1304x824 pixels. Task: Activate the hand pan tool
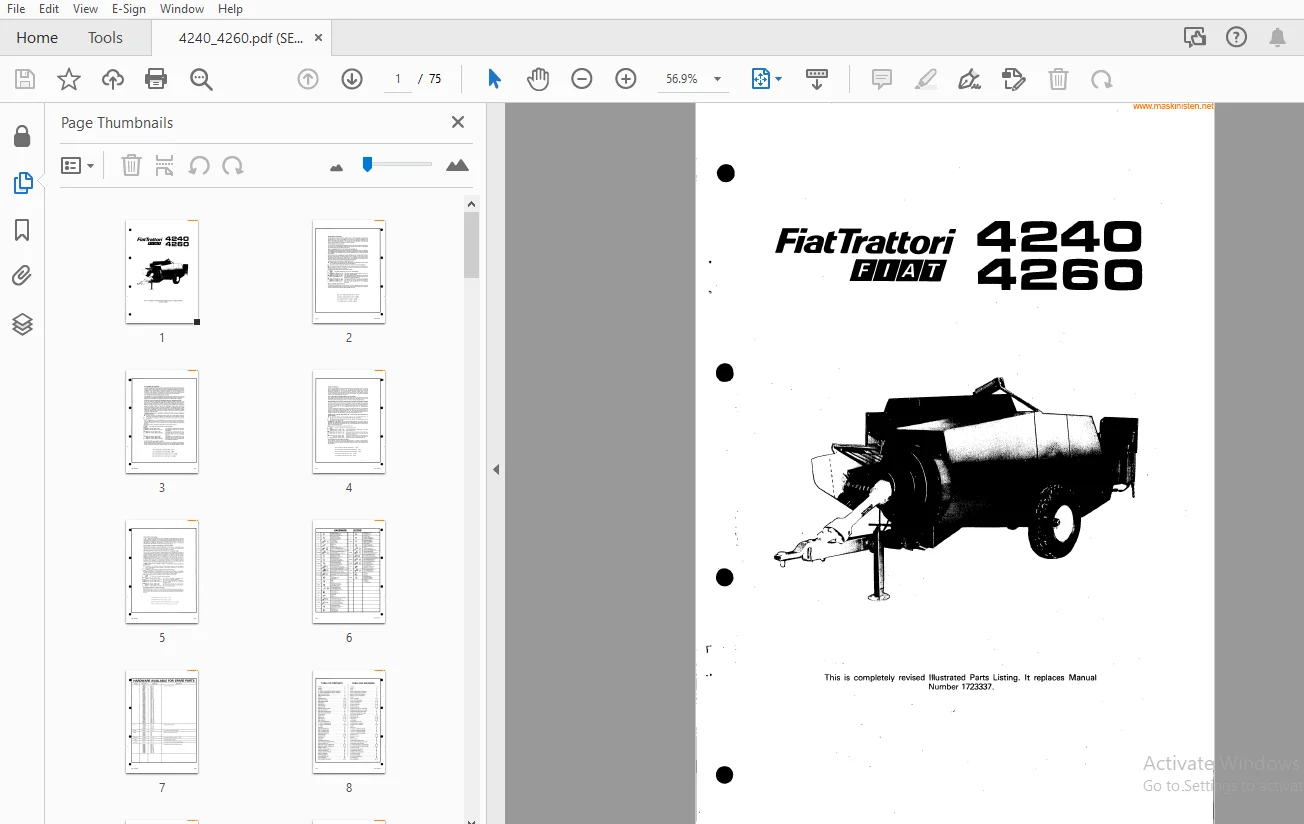point(538,79)
